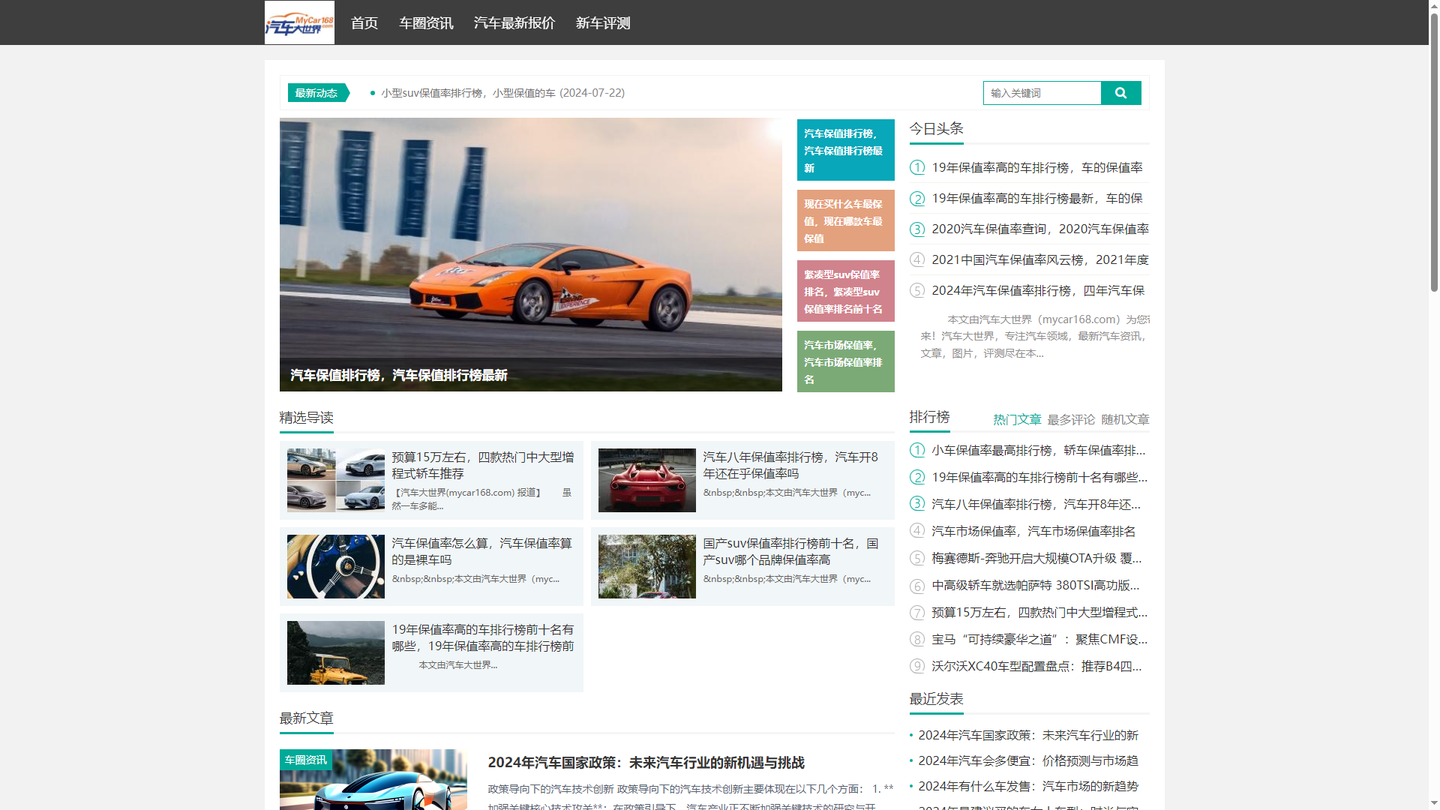Open ranking item 梅赛德斯-奔驰开启大规模OTA升级

pyautogui.click(x=1037, y=558)
